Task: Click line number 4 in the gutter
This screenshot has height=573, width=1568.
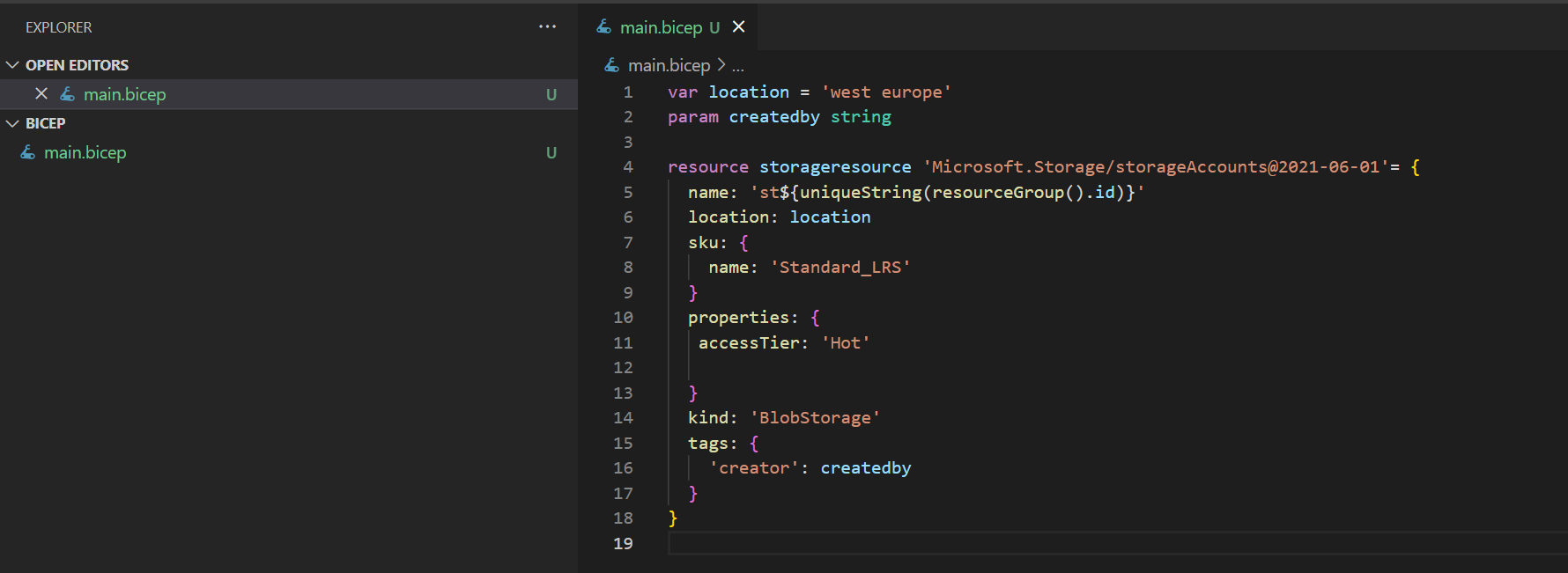Action: [627, 166]
